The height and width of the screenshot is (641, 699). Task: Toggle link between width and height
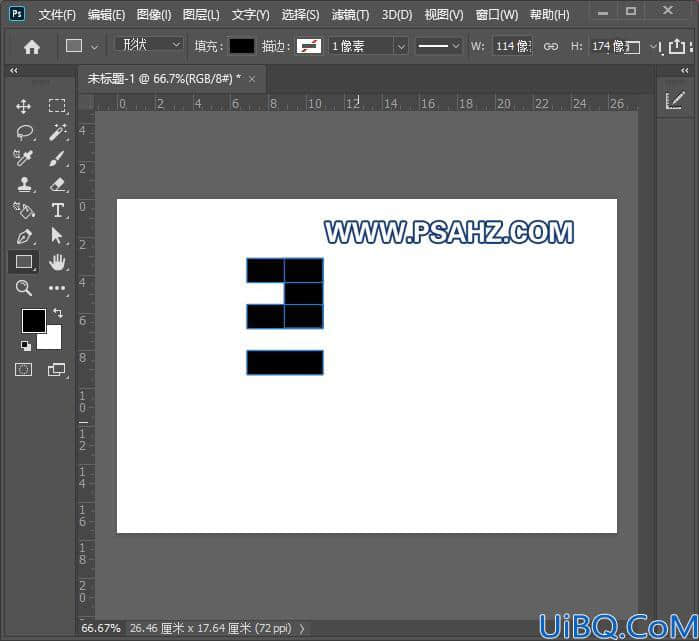(551, 46)
